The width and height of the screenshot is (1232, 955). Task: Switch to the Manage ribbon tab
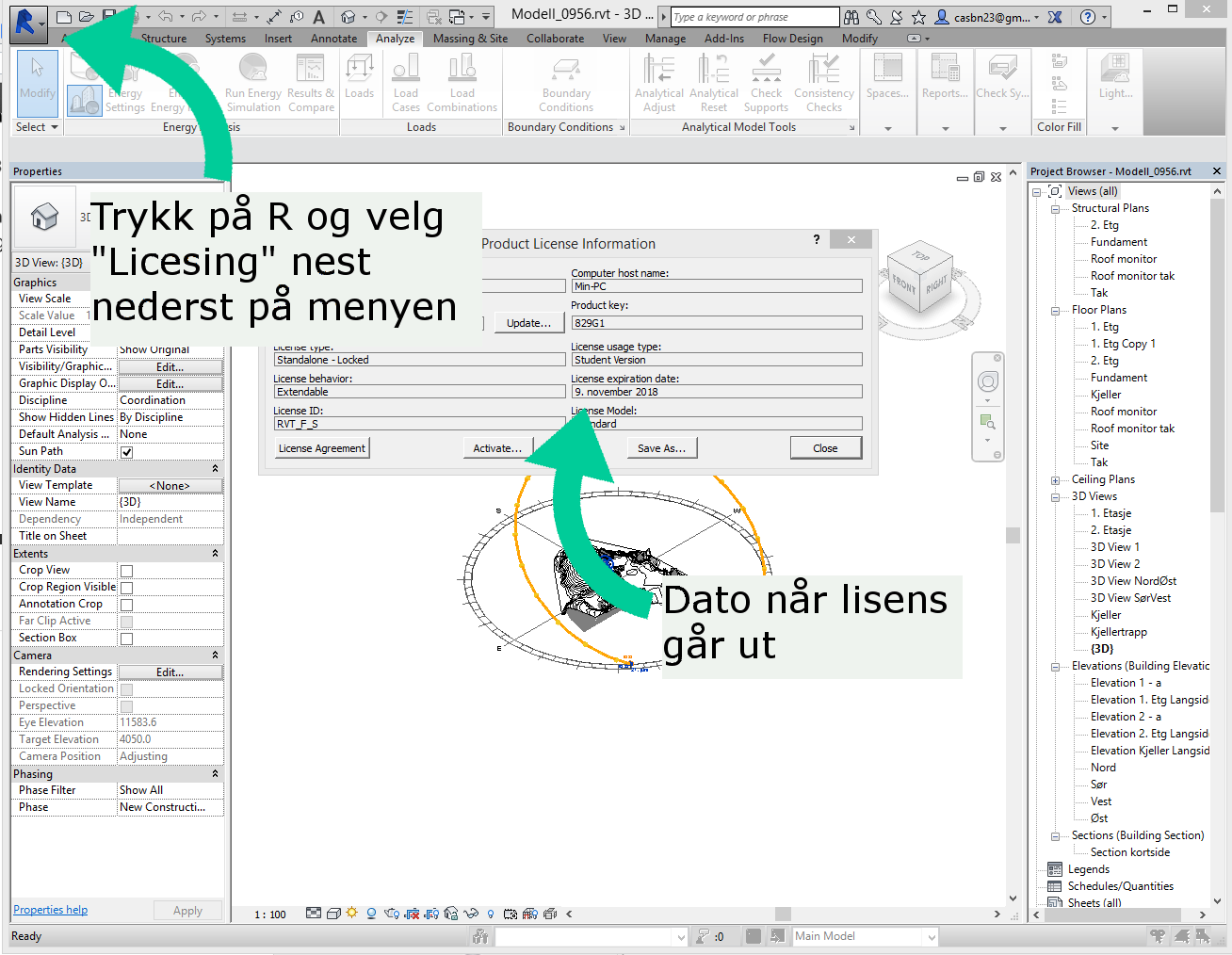pyautogui.click(x=665, y=39)
